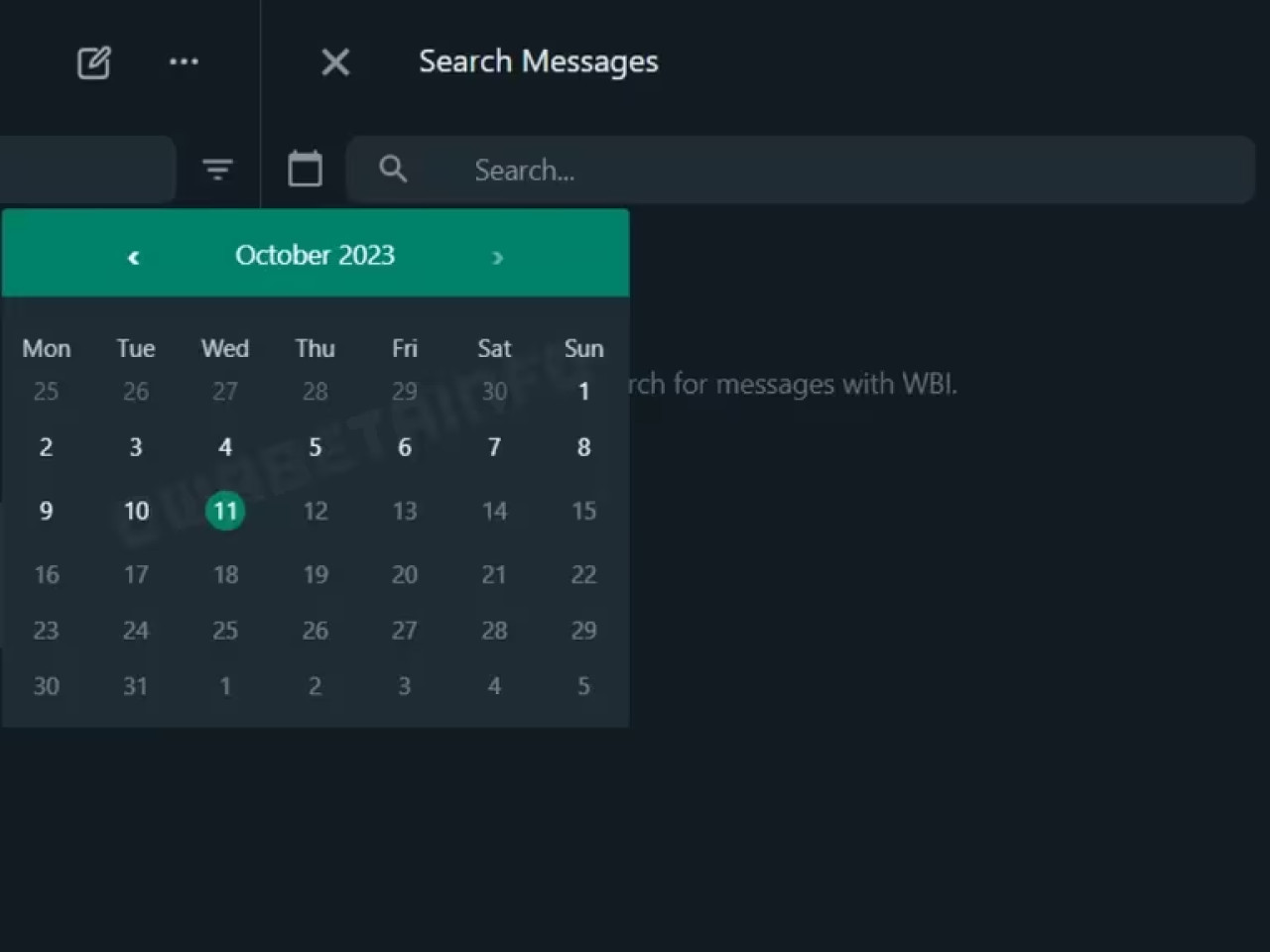Viewport: 1270px width, 952px height.
Task: Focus the Search... messages input field
Action: [800, 170]
